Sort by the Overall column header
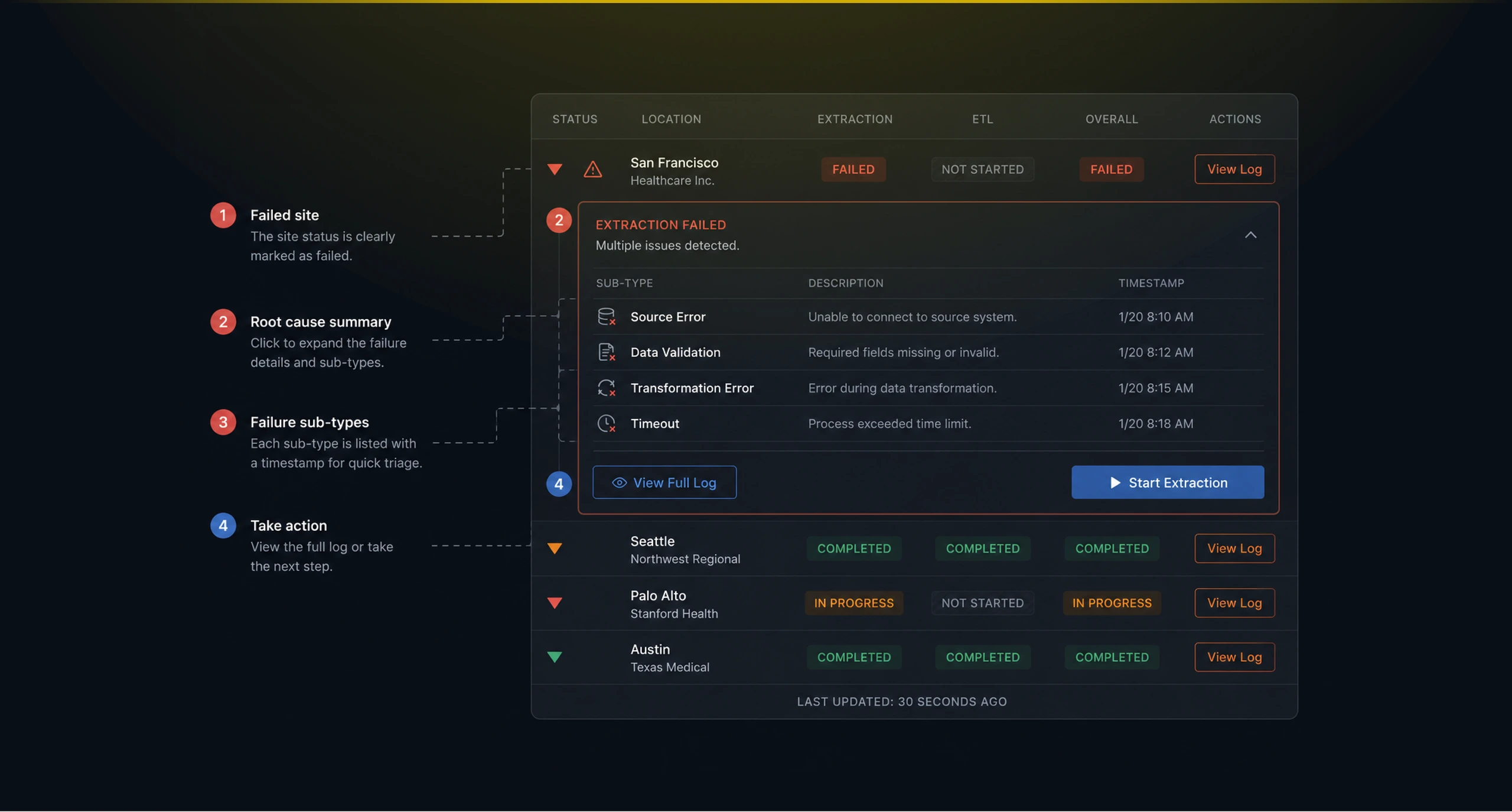Screen dimensions: 1512x812 coord(1112,119)
